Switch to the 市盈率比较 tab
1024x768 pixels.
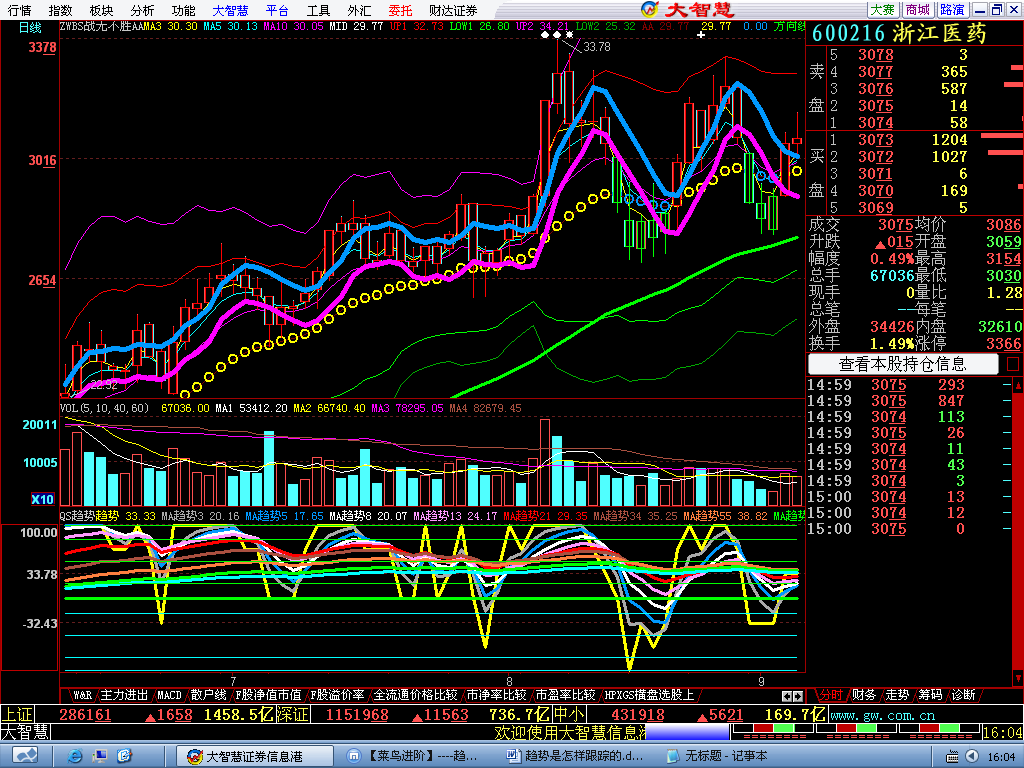[x=566, y=695]
